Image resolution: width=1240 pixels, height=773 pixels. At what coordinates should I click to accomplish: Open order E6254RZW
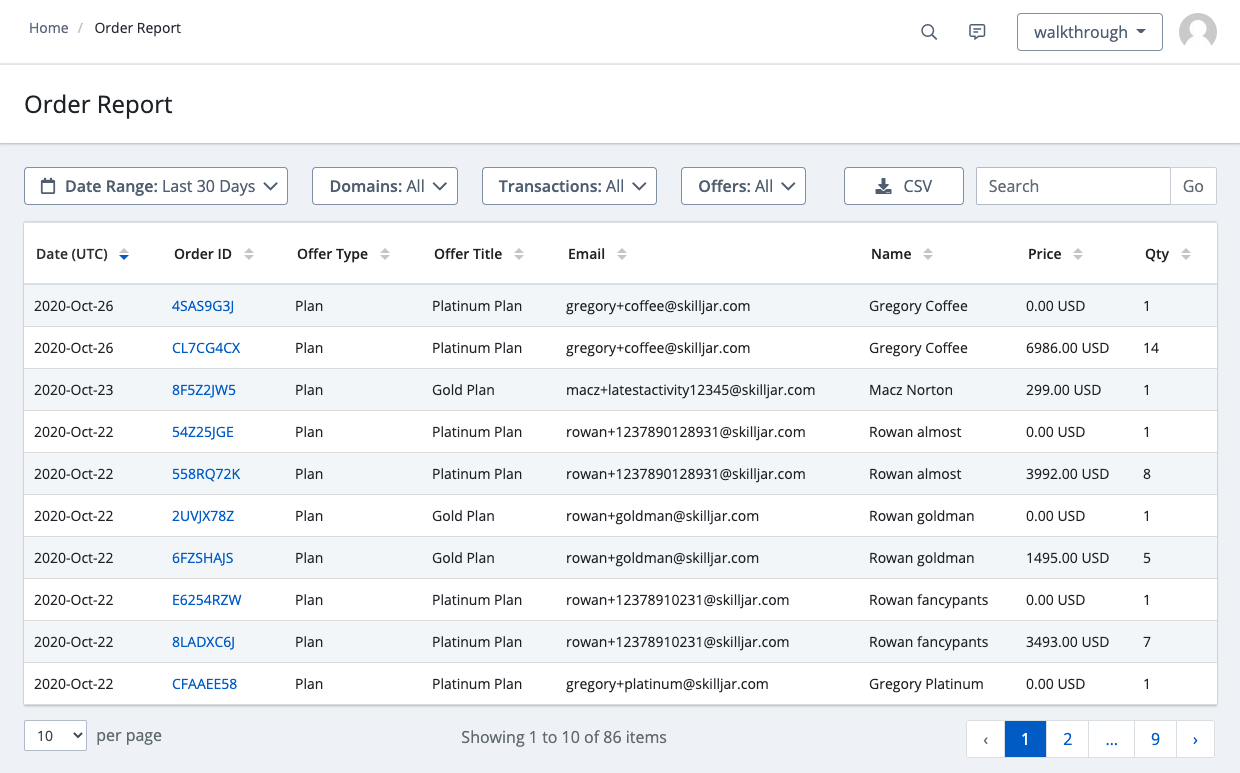click(x=207, y=600)
